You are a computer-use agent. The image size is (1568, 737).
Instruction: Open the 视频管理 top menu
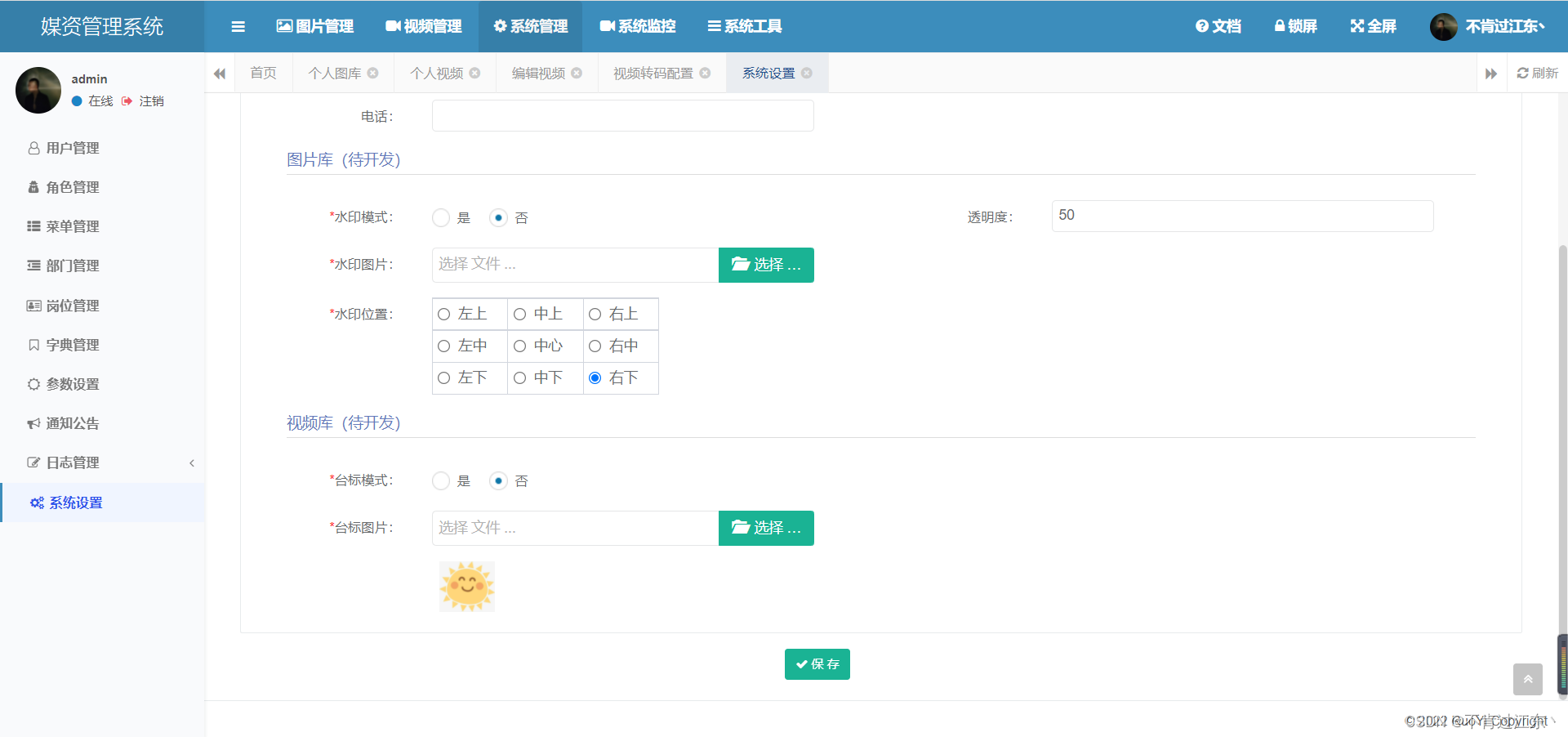[424, 26]
